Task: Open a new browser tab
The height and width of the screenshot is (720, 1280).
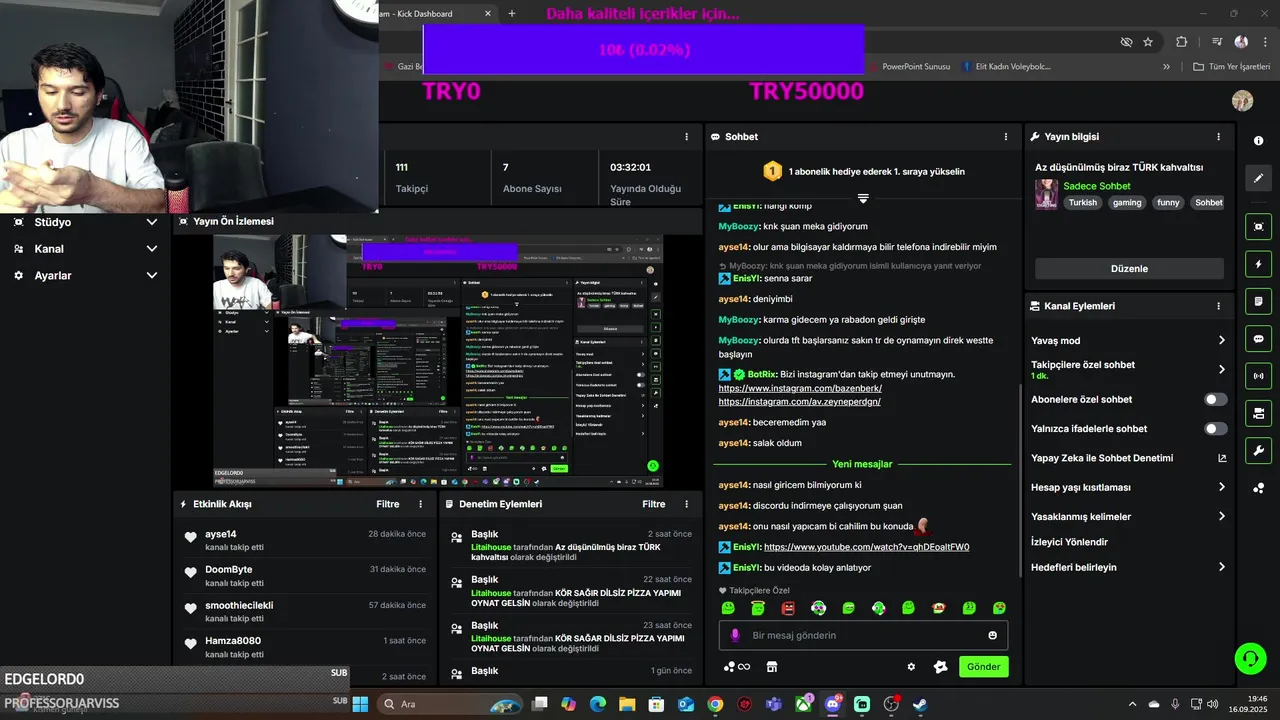Action: tap(512, 13)
